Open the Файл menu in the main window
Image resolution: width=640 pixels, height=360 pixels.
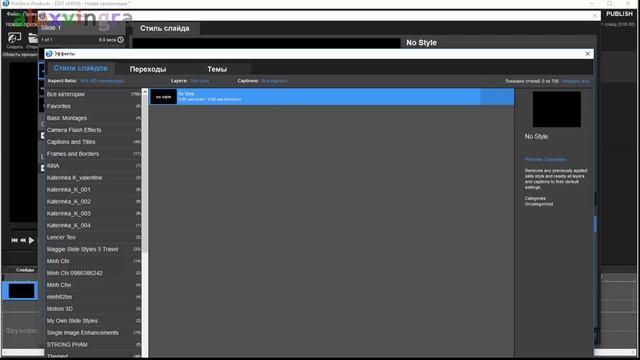pyautogui.click(x=13, y=14)
